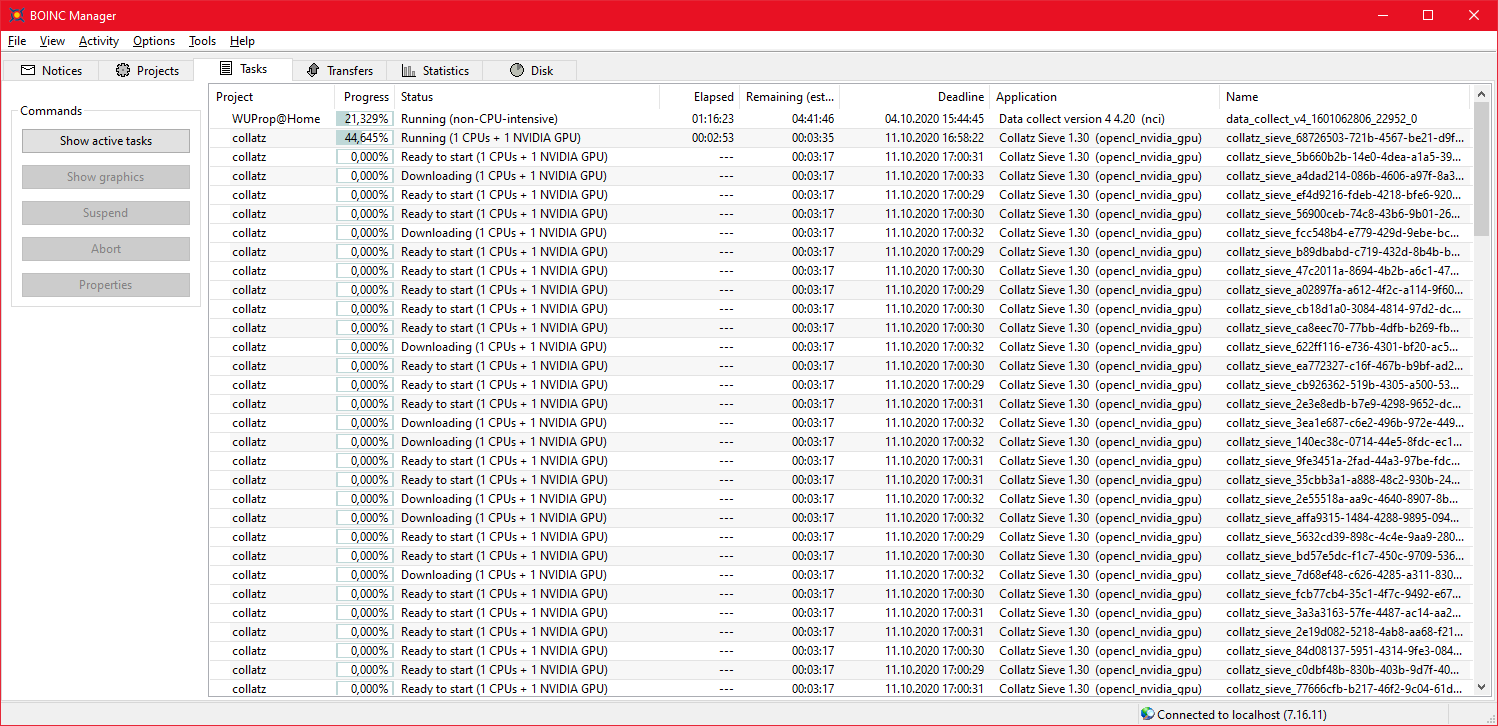Click the 44,645% progress bar for collatz
Screen dimensions: 1498x726
click(x=364, y=138)
